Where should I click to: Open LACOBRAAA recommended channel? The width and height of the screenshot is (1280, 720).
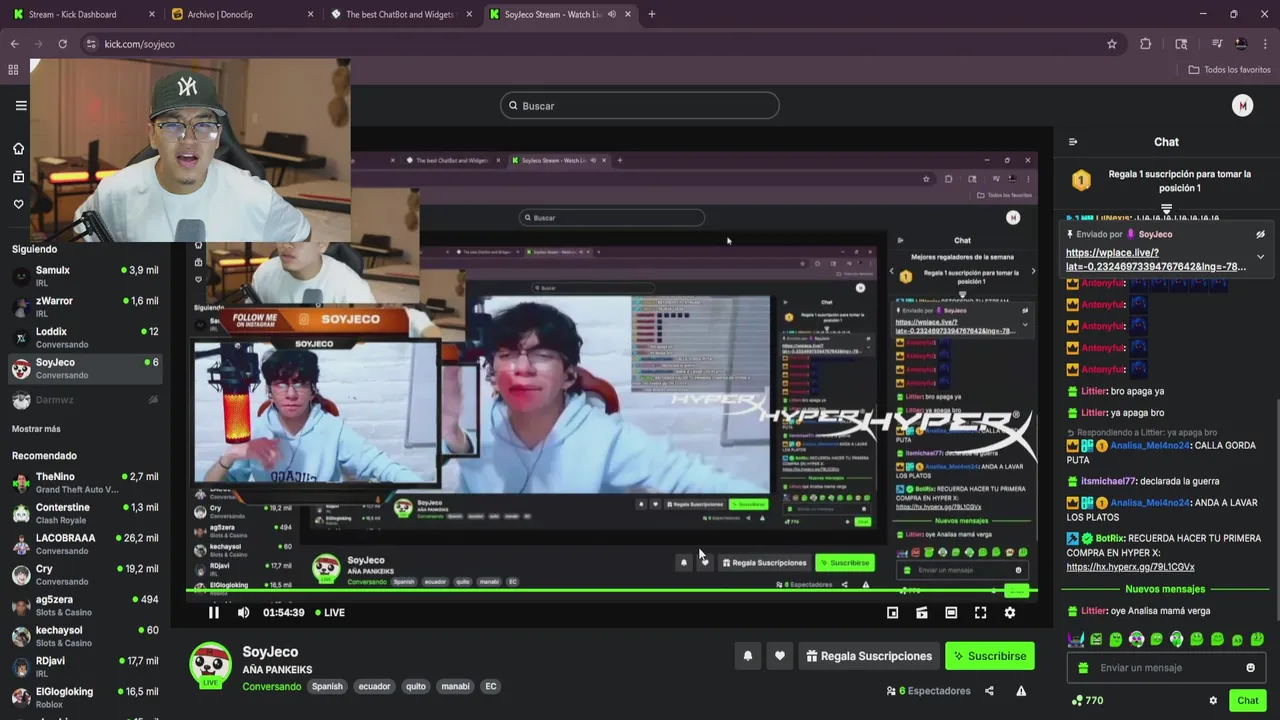coord(84,544)
